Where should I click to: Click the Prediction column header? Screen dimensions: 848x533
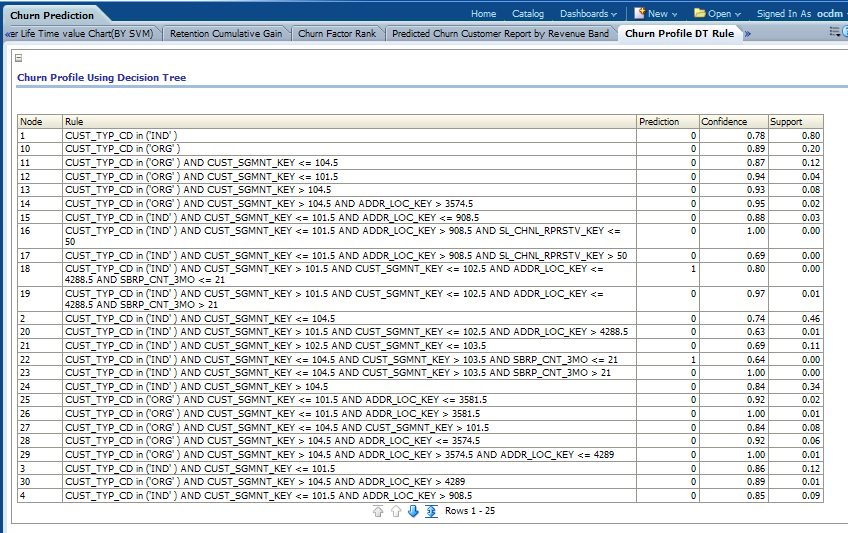coord(668,122)
